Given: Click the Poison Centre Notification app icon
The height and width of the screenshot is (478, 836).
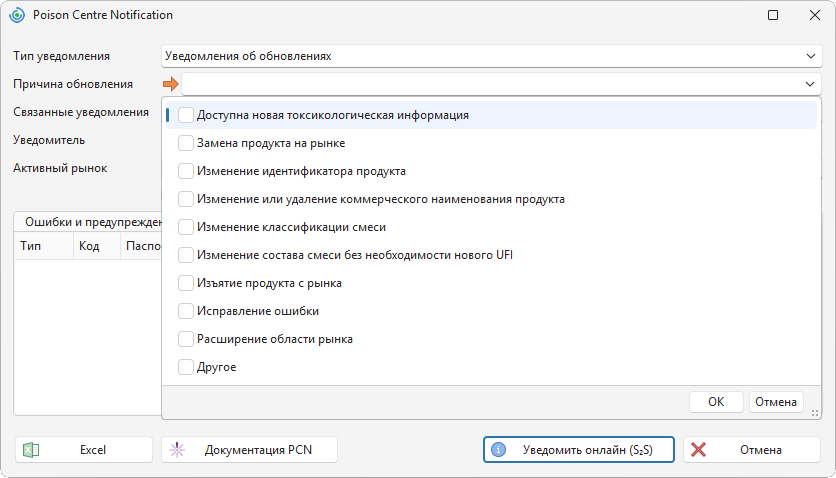Looking at the screenshot, I should (x=17, y=15).
